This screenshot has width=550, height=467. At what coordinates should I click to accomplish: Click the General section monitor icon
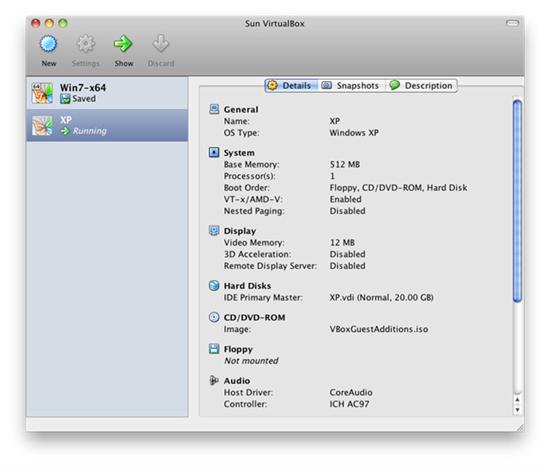pos(214,109)
